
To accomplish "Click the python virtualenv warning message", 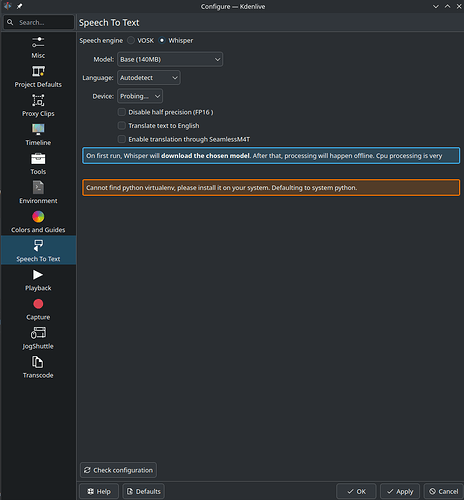I will [271, 188].
